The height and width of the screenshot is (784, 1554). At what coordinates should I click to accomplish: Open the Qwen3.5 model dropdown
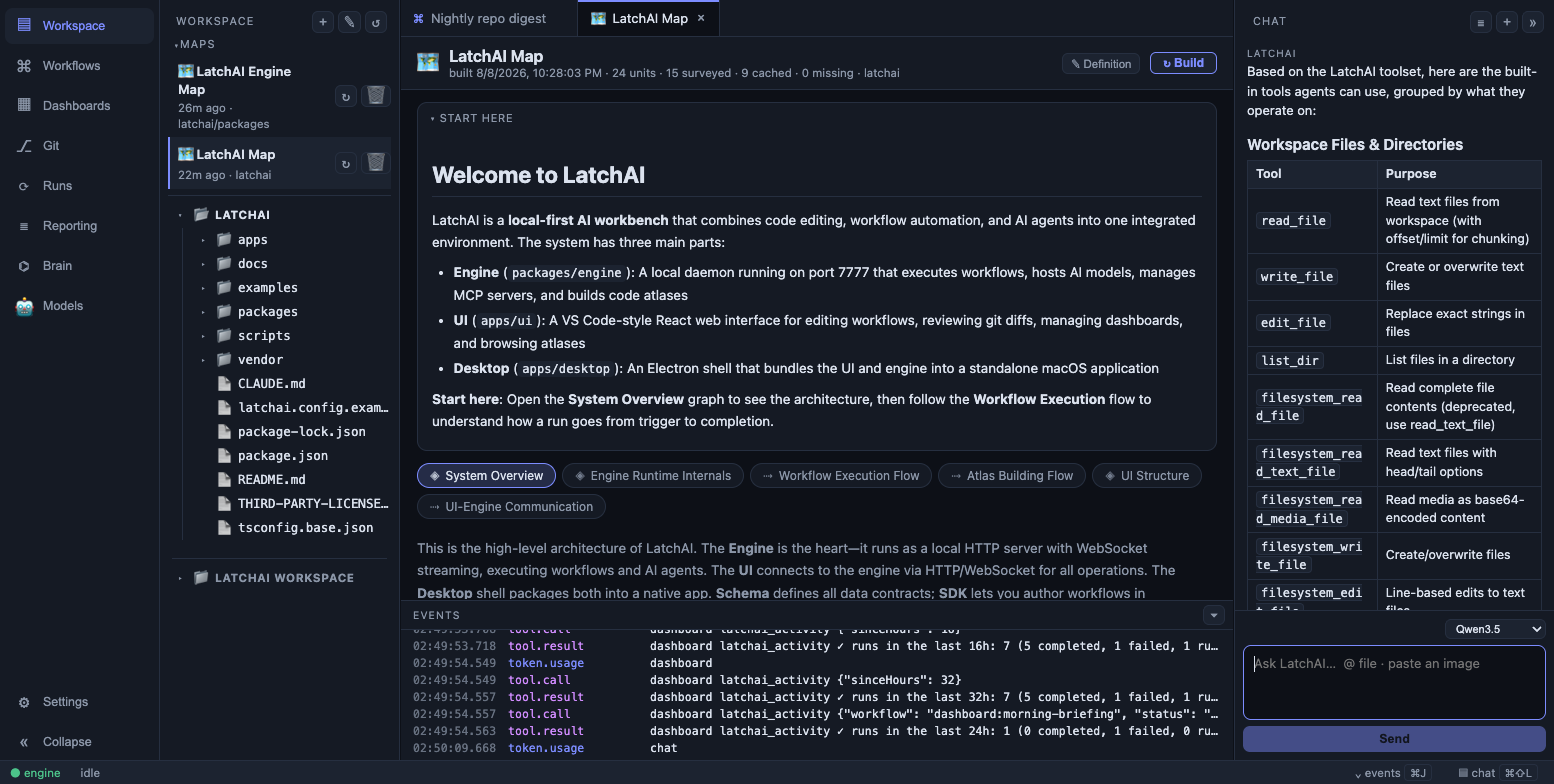1495,629
